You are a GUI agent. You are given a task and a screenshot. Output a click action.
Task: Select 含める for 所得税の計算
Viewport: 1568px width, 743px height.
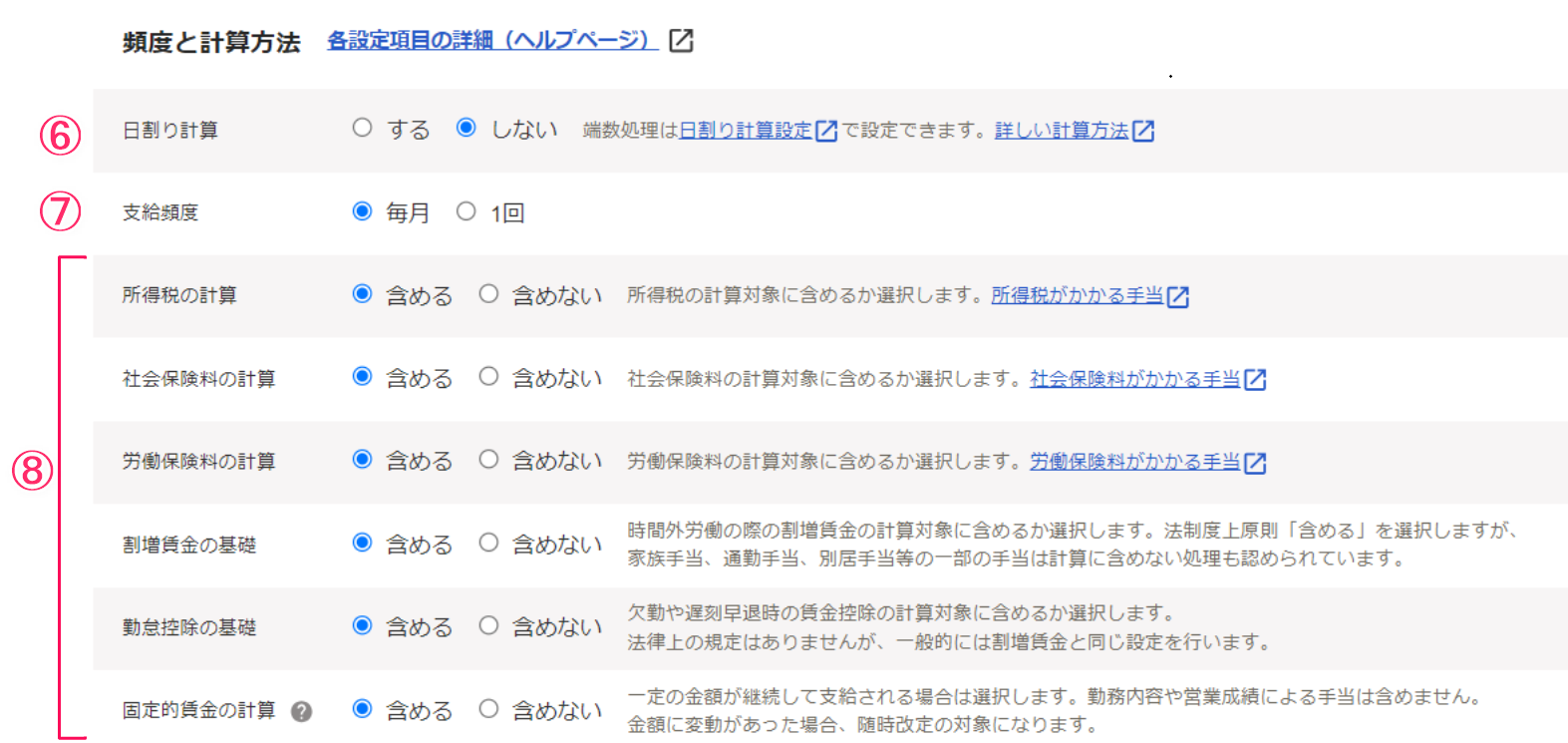362,293
